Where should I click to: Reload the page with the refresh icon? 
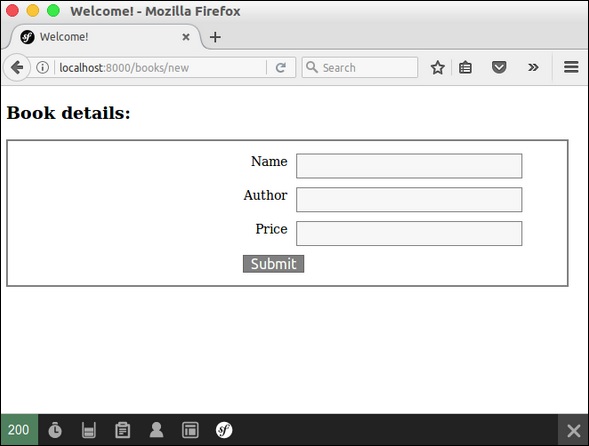click(x=281, y=68)
